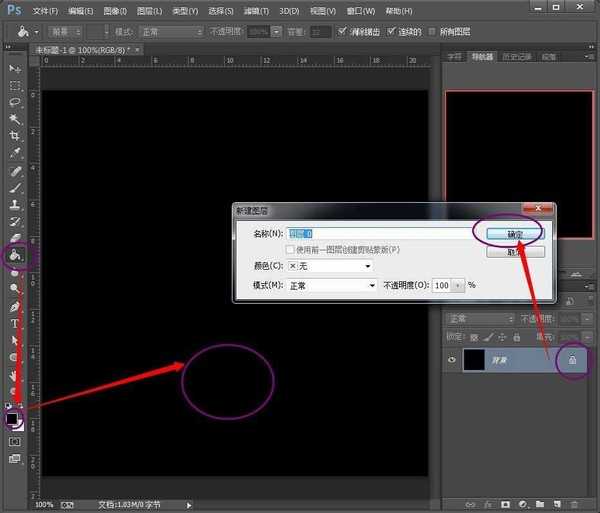Select the Type (T) tool
600x513 pixels.
click(x=15, y=323)
